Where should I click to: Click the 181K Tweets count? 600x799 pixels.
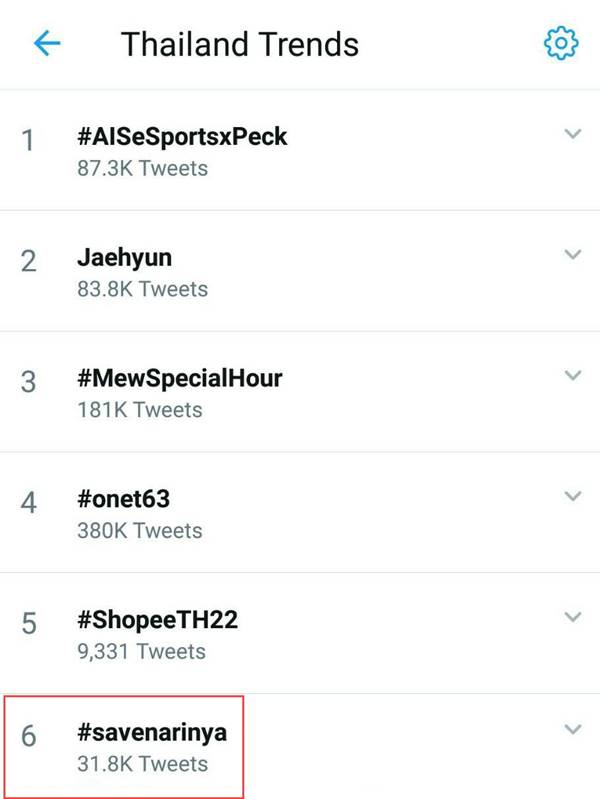pos(140,410)
